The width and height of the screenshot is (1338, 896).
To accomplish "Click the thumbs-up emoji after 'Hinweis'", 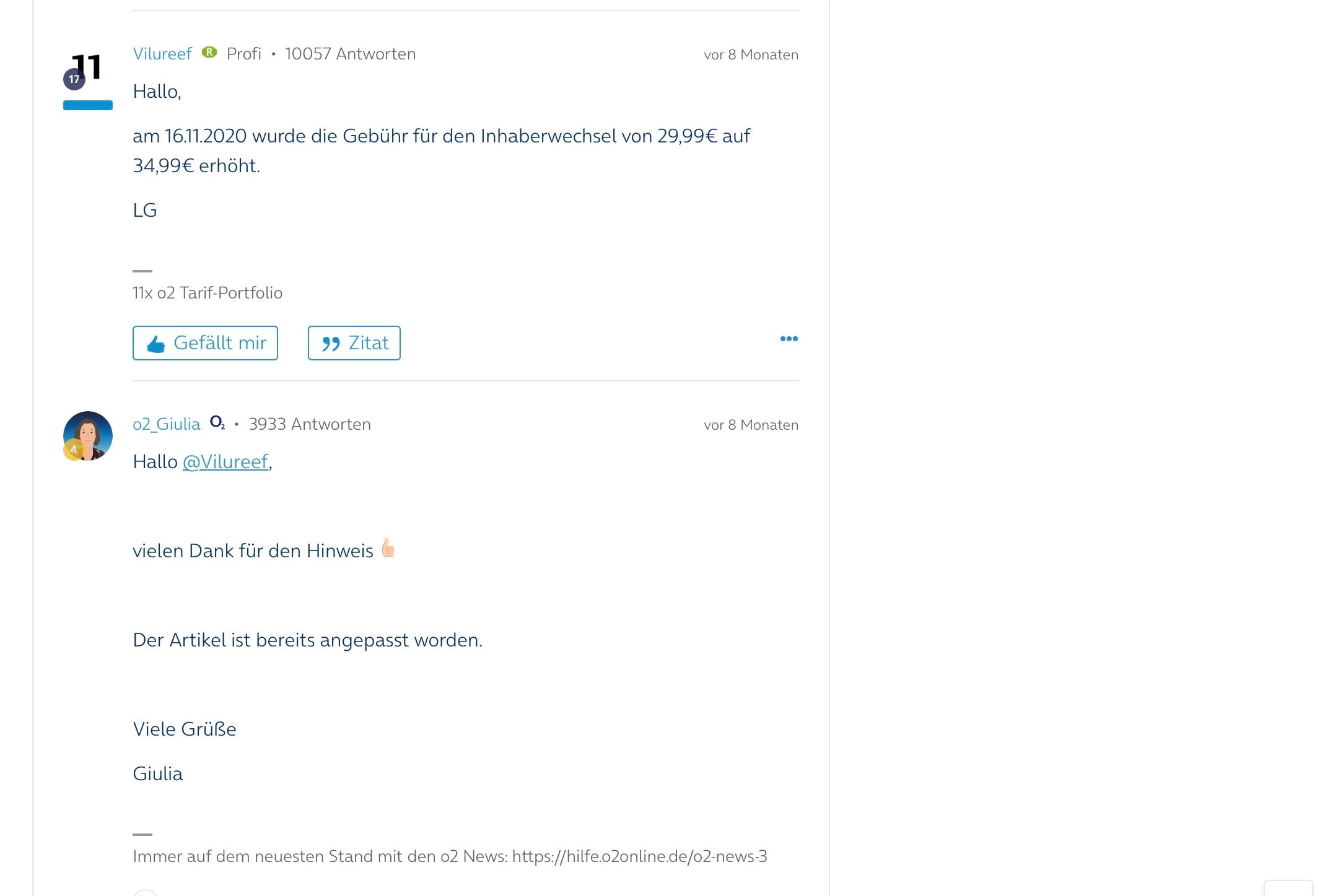I will point(388,548).
